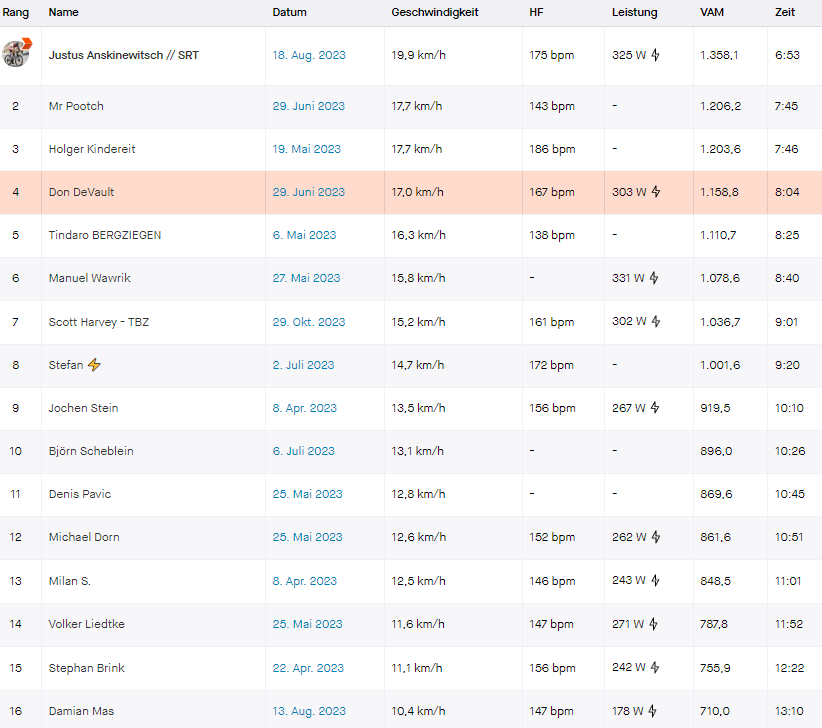822x728 pixels.
Task: Click the bolt icon next to 302 W
Action: (656, 321)
